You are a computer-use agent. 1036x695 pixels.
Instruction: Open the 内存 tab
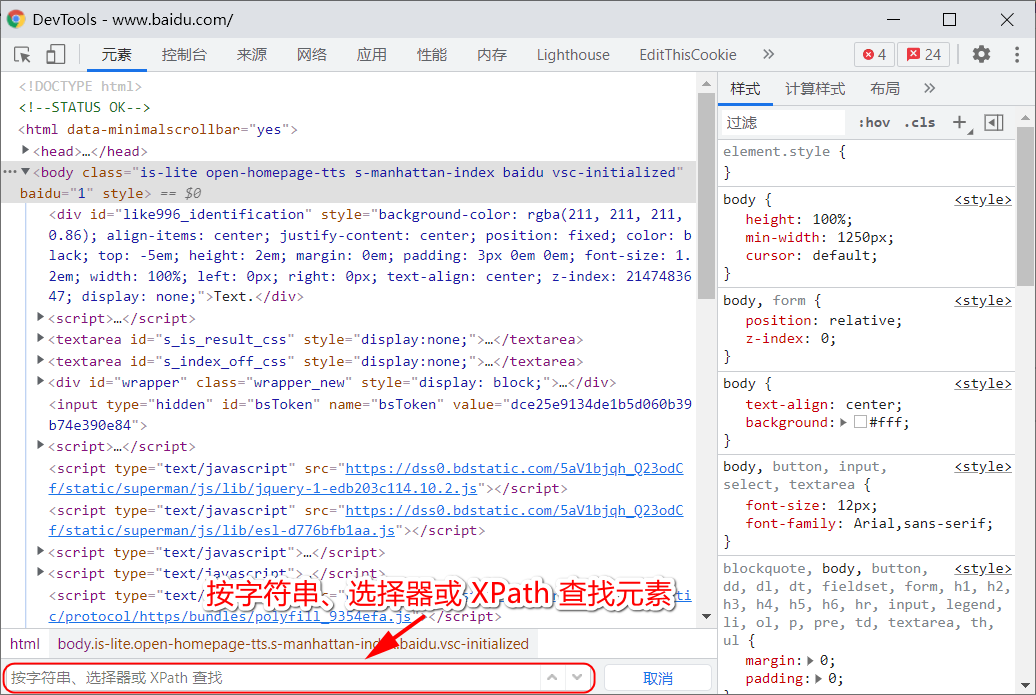coord(492,55)
